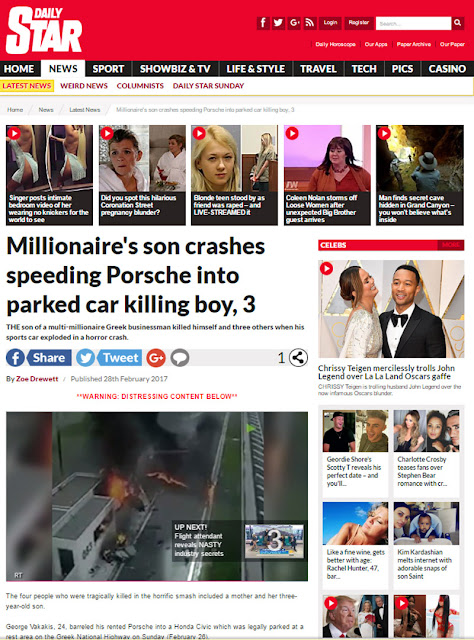Play the Chrissy Teigen celebs video

tap(326, 269)
